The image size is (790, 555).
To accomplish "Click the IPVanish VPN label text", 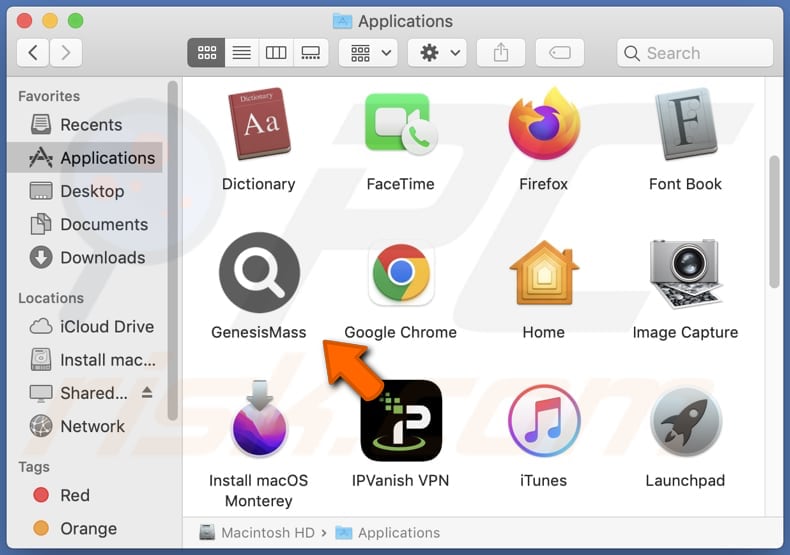I will click(x=401, y=480).
